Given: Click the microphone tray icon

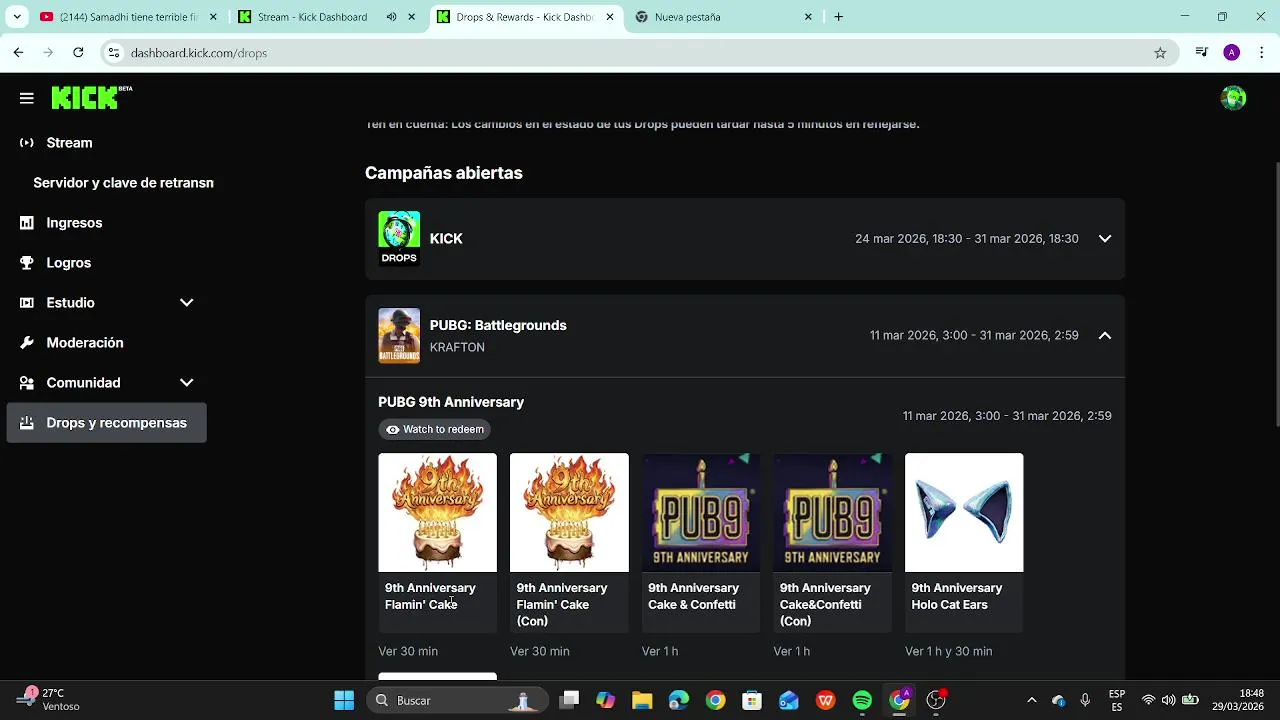Looking at the screenshot, I should tap(1085, 701).
